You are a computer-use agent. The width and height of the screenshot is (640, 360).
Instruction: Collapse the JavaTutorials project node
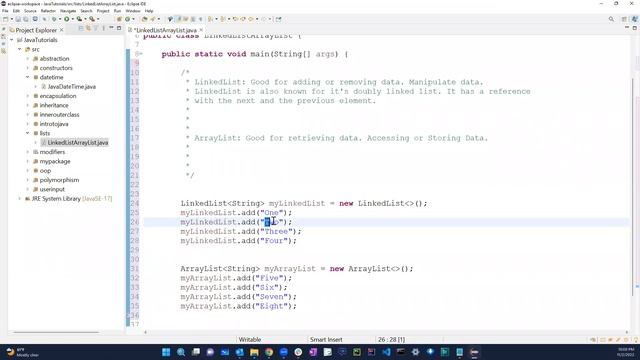coord(12,40)
